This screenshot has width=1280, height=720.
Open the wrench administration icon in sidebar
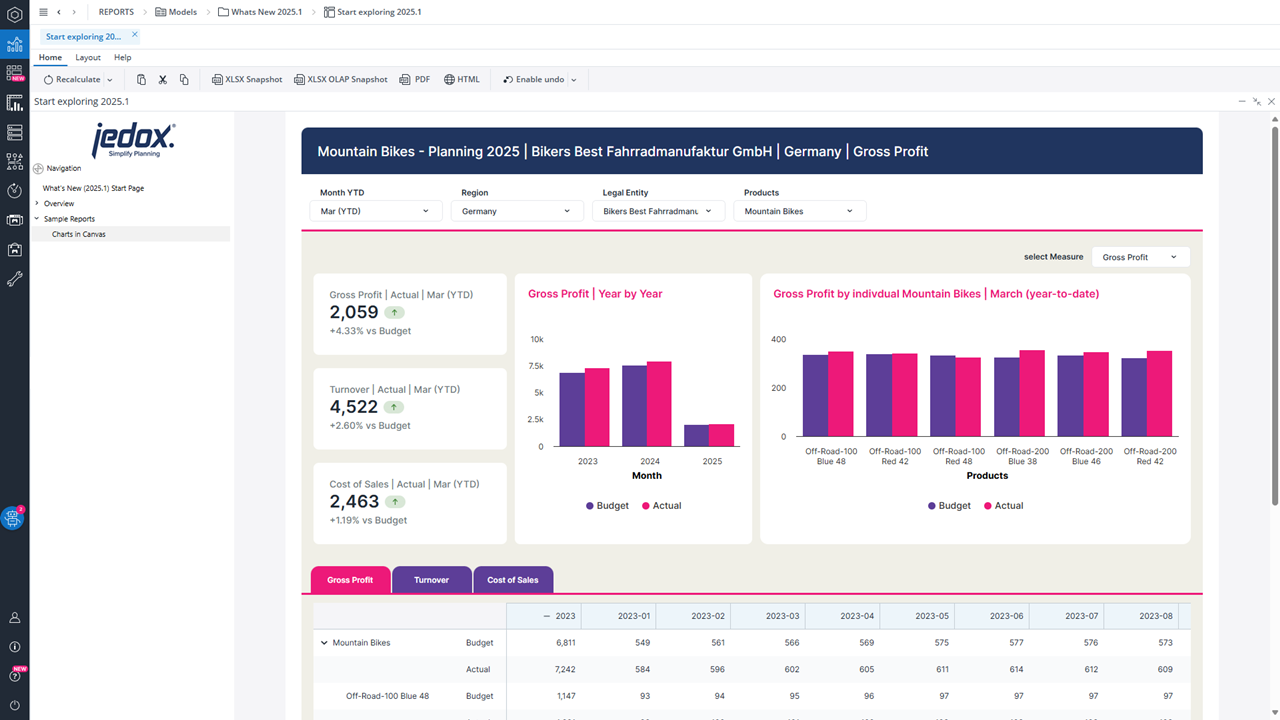click(14, 279)
